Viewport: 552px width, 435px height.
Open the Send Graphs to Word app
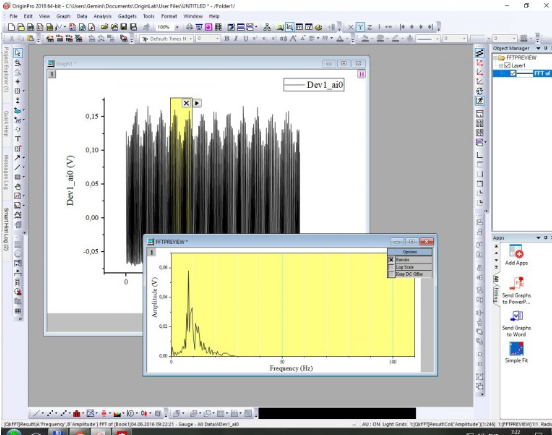(516, 324)
